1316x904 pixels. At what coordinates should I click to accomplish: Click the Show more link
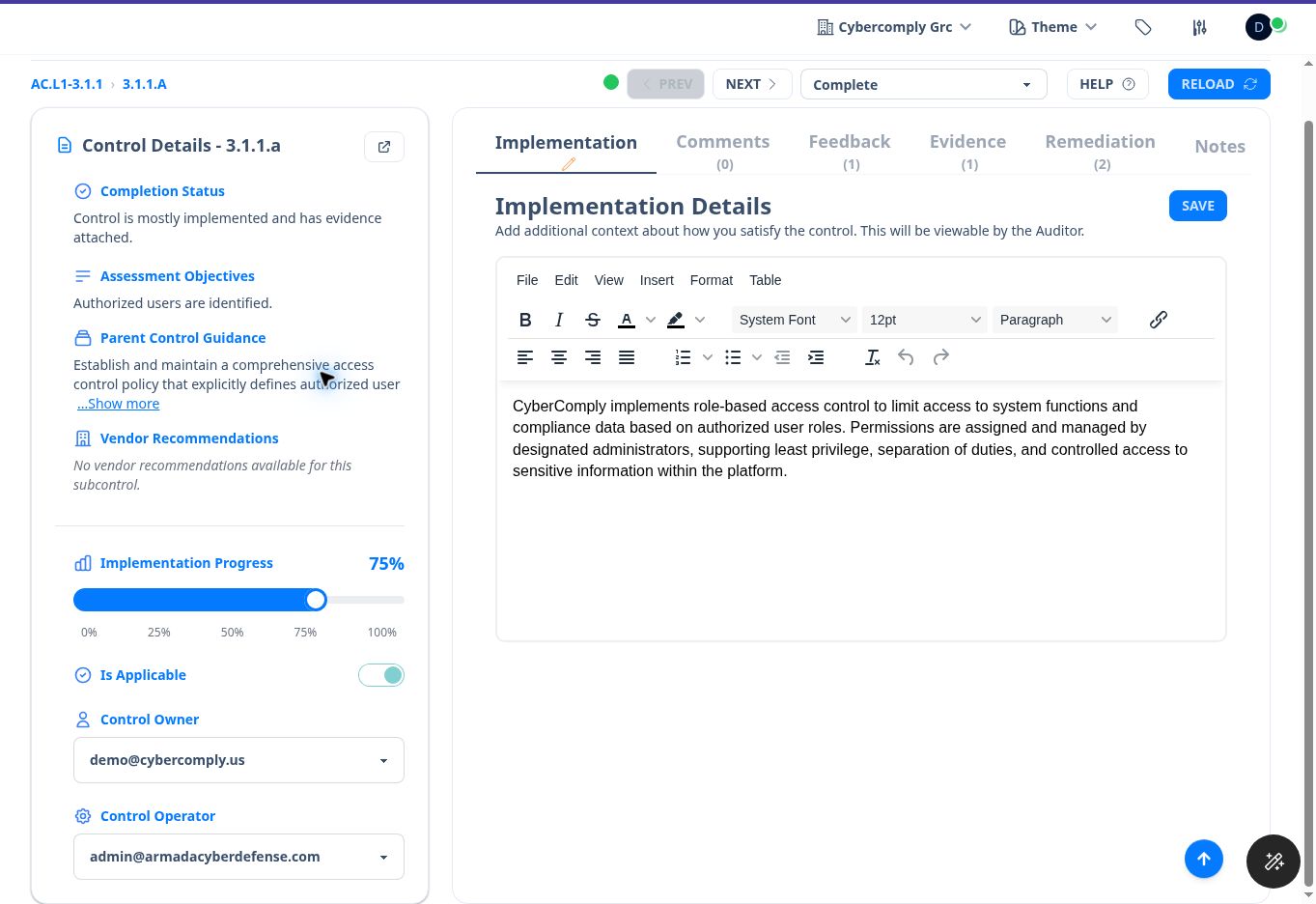tap(118, 404)
